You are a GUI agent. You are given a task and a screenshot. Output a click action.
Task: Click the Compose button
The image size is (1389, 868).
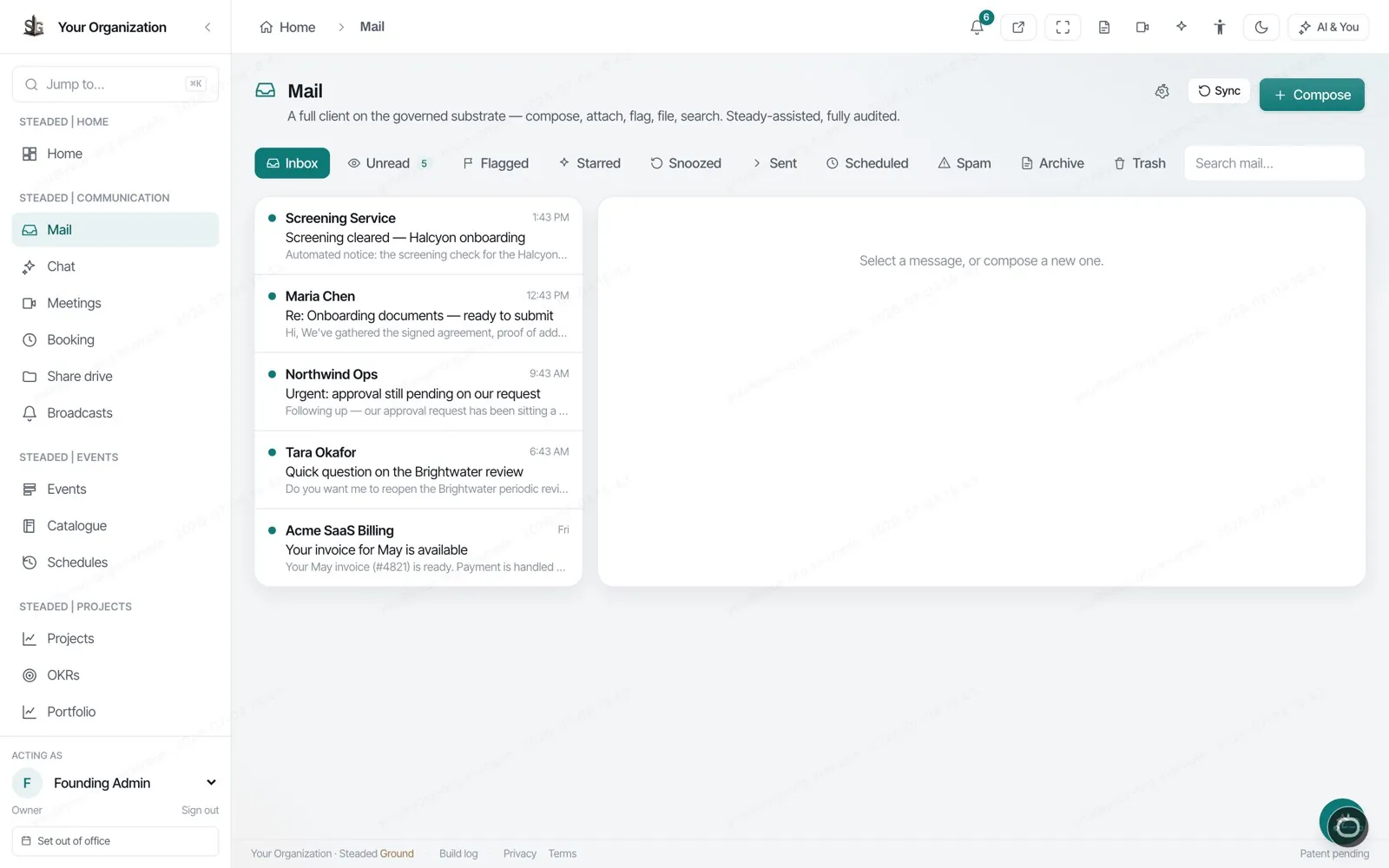(1312, 95)
